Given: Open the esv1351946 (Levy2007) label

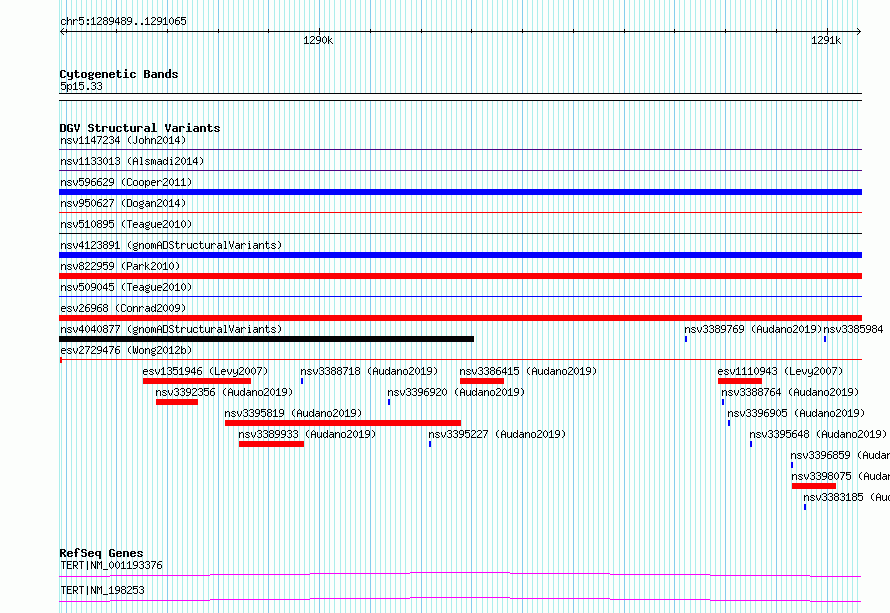Looking at the screenshot, I should click(205, 371).
